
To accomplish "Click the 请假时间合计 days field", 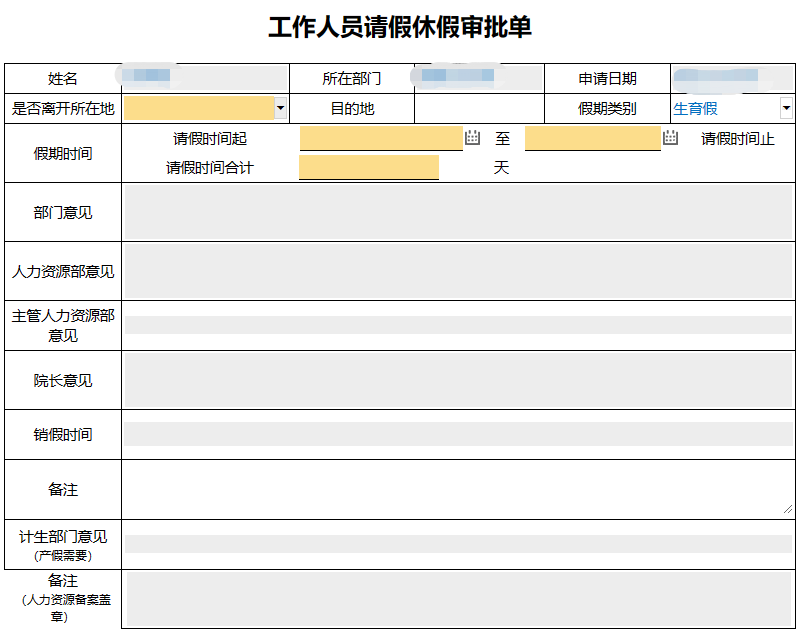I will [369, 167].
